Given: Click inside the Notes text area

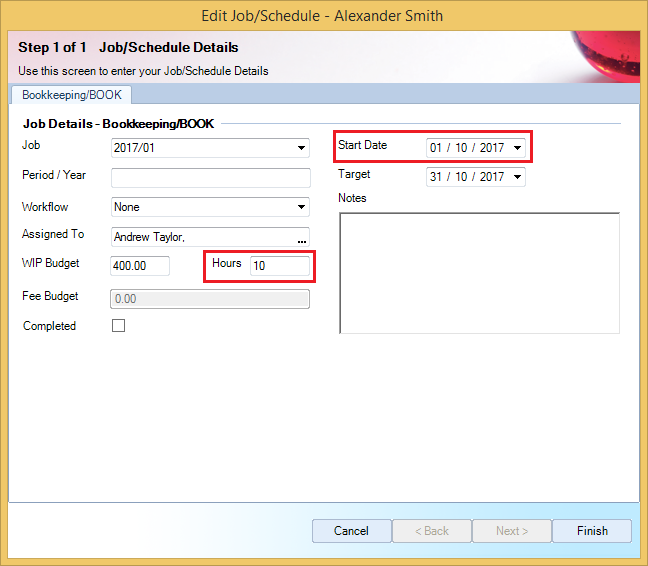Looking at the screenshot, I should (x=479, y=273).
